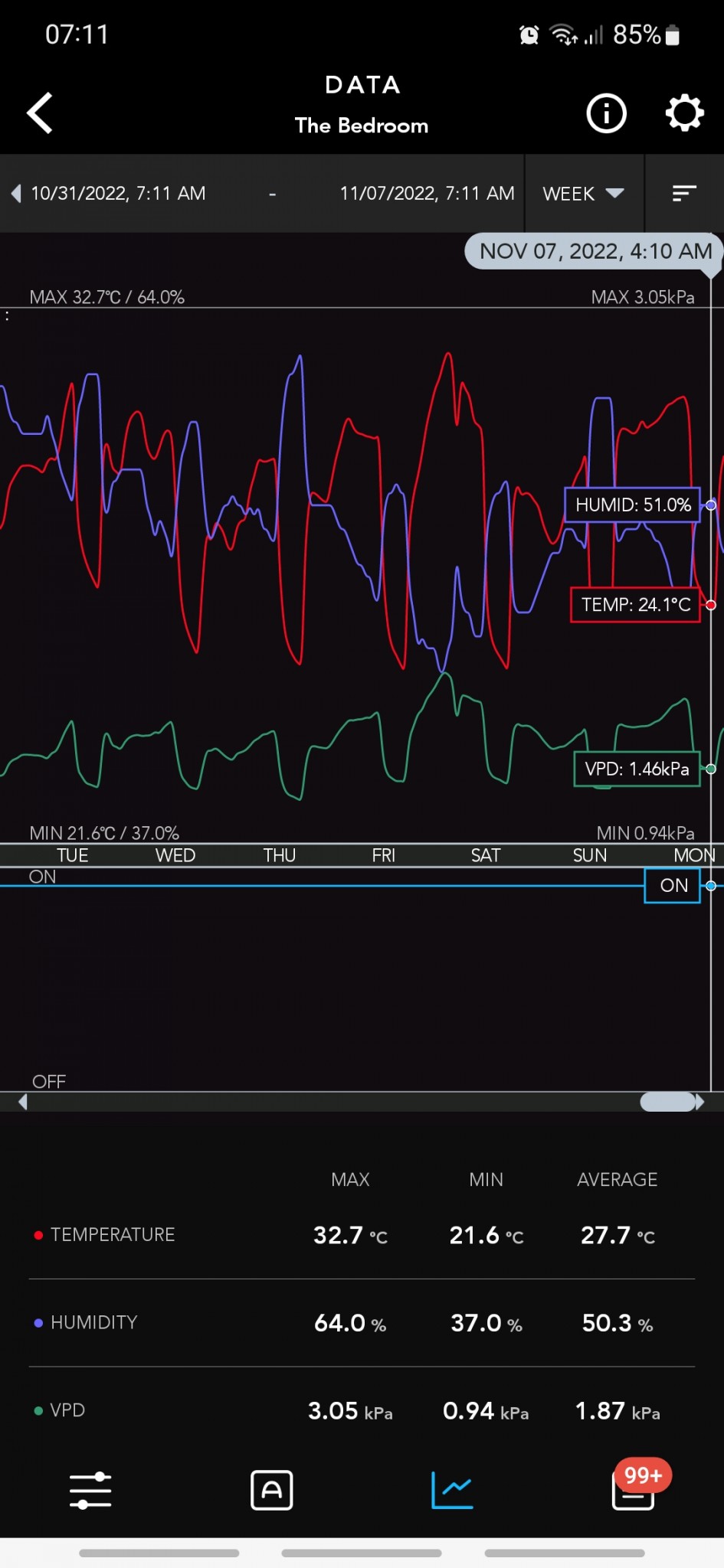Expand the WEEK range dropdown
Viewport: 724px width, 1568px height.
coord(583,194)
